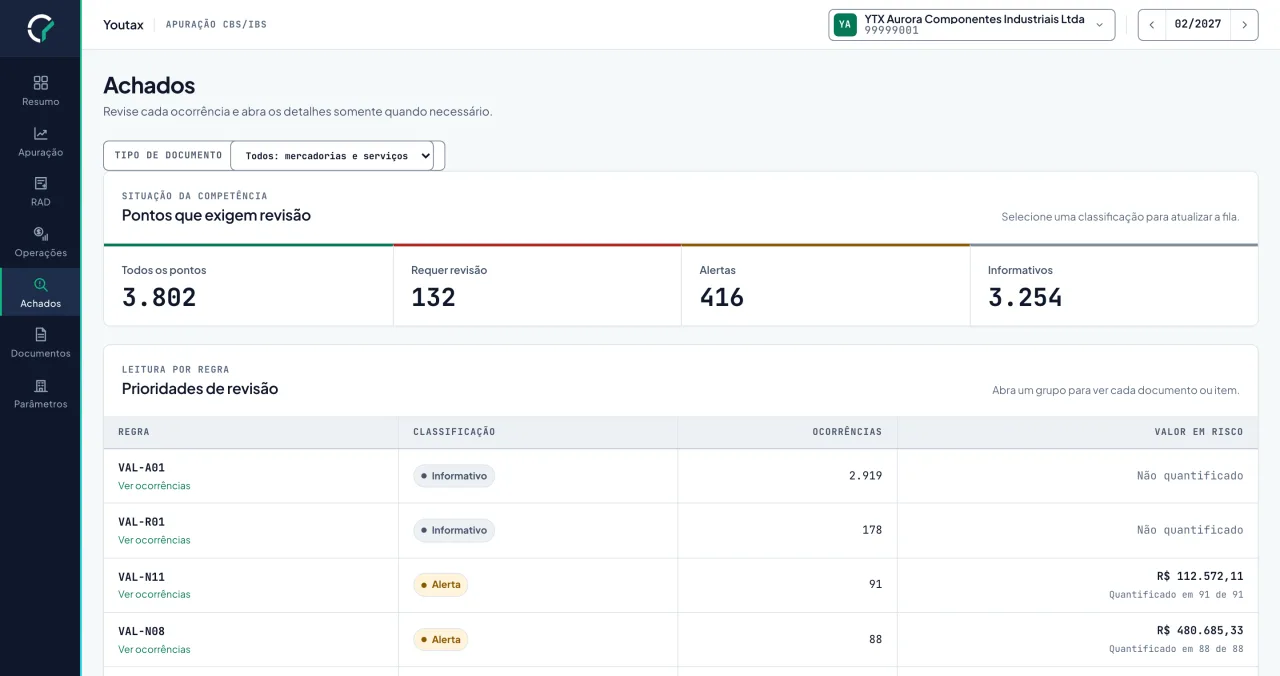
Task: Go to the previous period
Action: [x=1152, y=25]
